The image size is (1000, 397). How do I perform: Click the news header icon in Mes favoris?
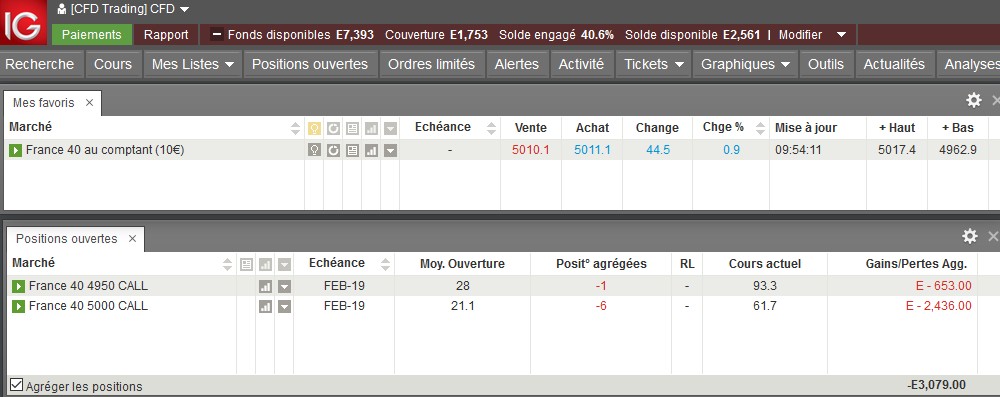point(352,129)
